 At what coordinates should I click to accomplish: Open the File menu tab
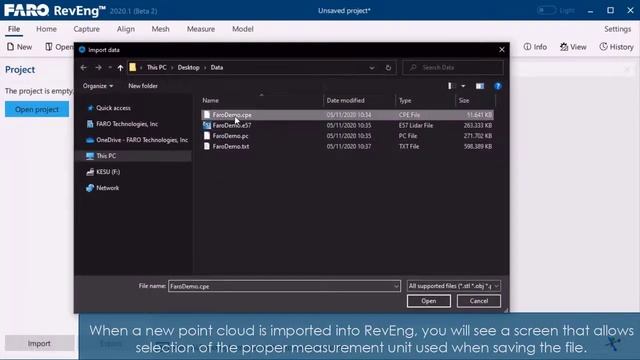(14, 29)
